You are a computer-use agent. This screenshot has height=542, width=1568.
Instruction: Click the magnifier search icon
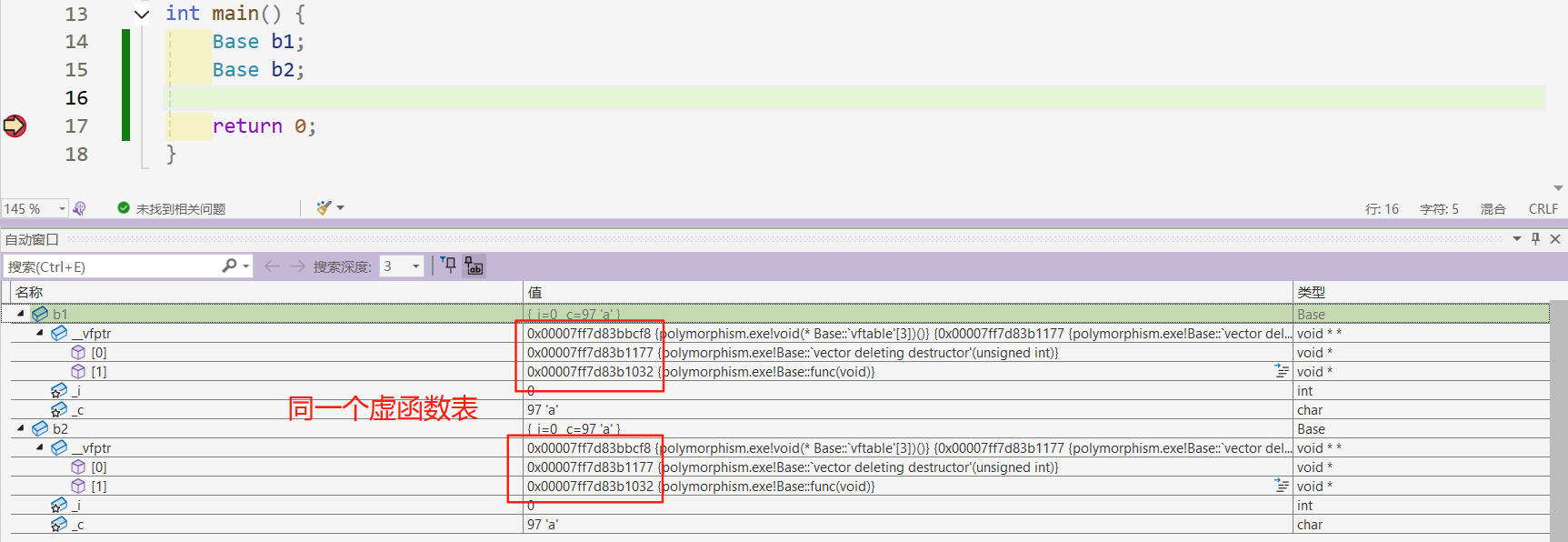point(229,266)
